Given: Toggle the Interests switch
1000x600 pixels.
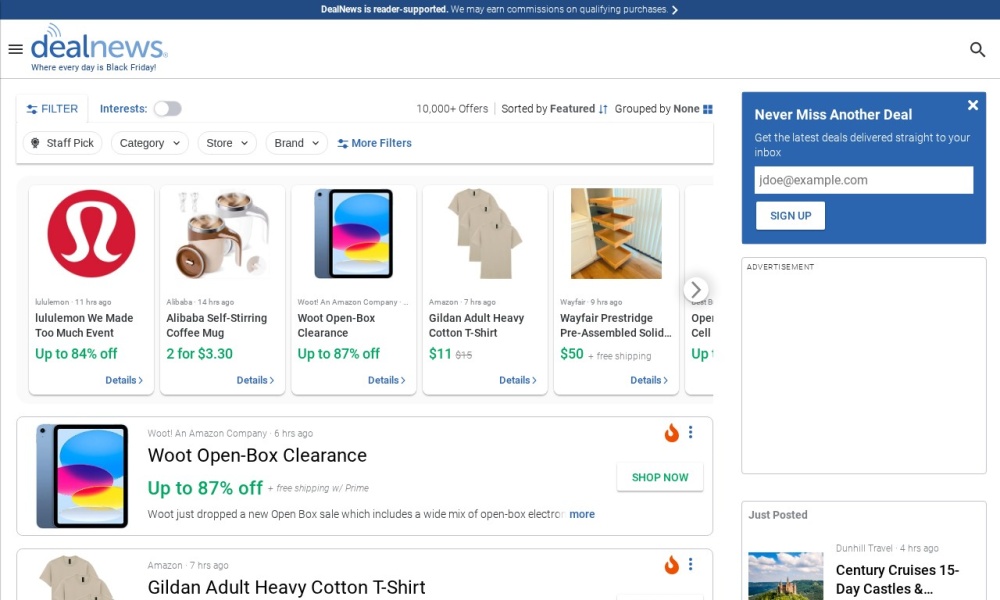Looking at the screenshot, I should click(168, 109).
